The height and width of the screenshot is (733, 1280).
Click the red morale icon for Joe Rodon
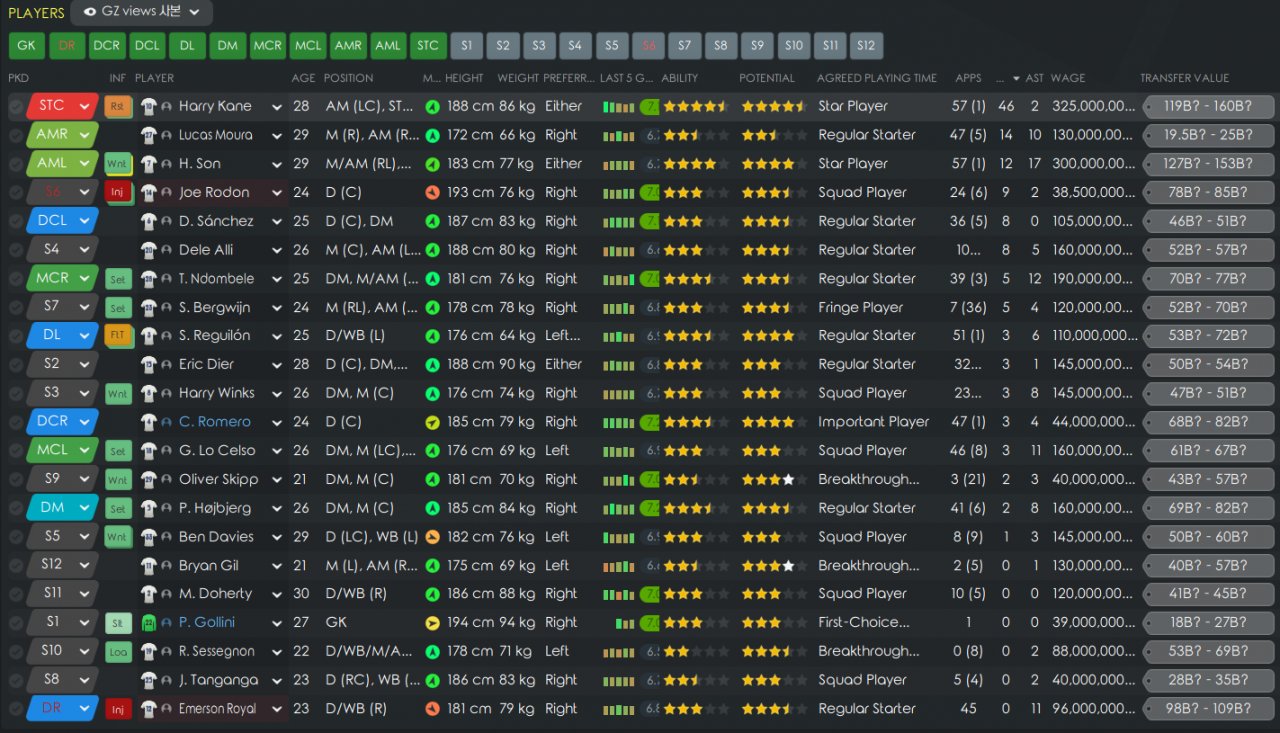click(432, 192)
